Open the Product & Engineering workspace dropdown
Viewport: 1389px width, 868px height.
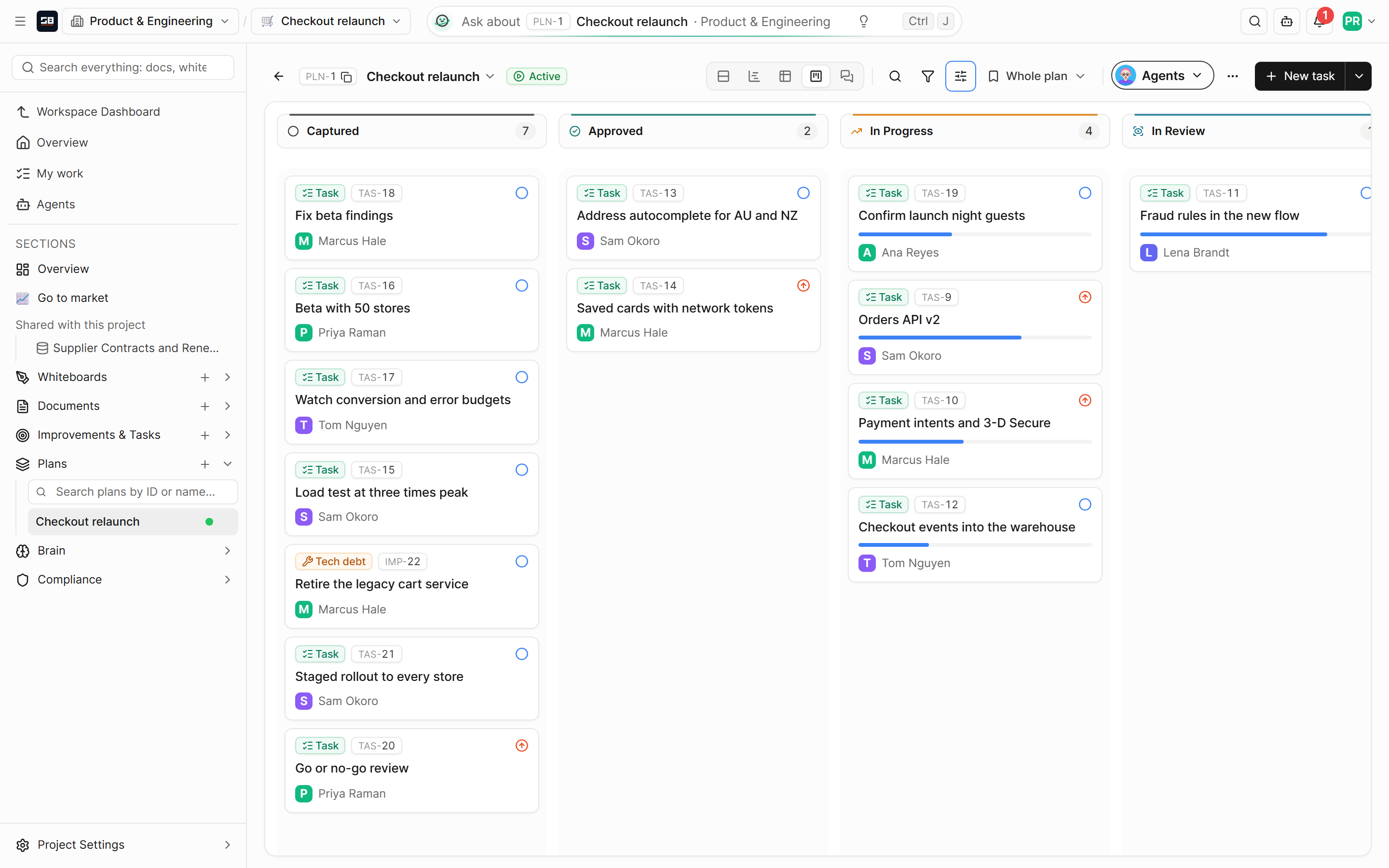(x=150, y=21)
